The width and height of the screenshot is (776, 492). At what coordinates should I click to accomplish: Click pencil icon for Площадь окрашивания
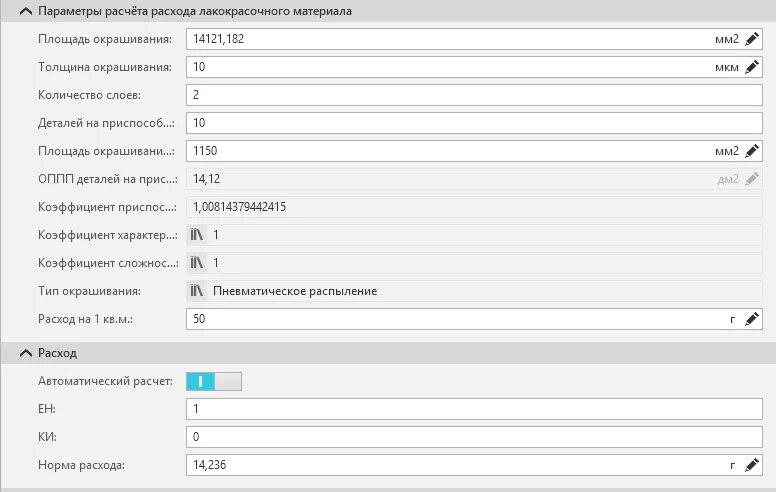pos(751,39)
